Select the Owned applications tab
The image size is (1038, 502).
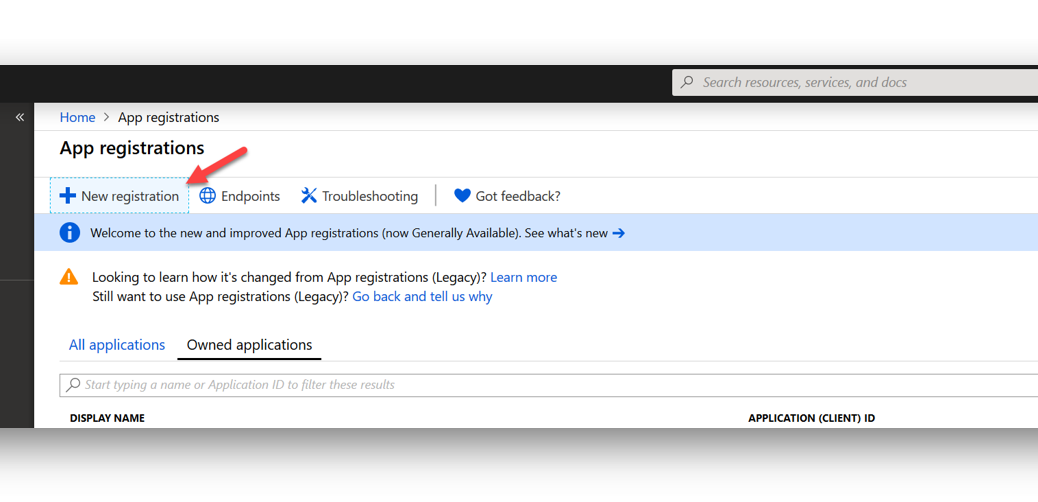(250, 345)
